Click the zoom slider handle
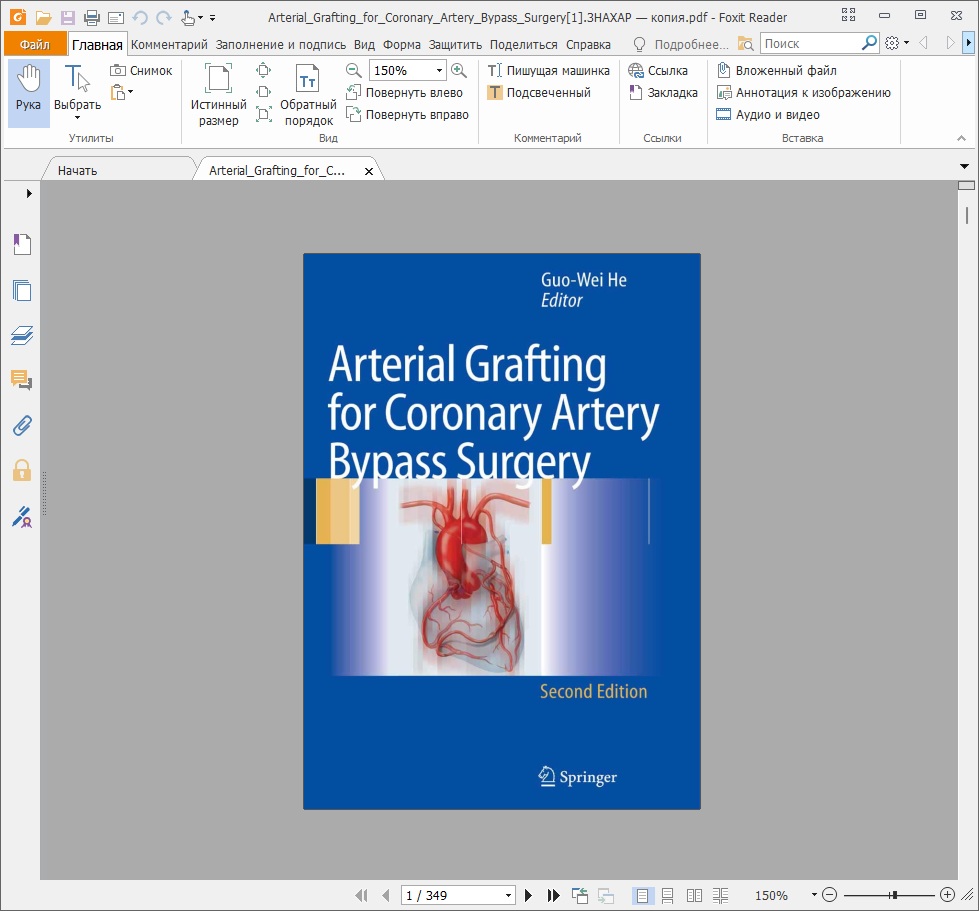The height and width of the screenshot is (911, 979). tap(895, 895)
